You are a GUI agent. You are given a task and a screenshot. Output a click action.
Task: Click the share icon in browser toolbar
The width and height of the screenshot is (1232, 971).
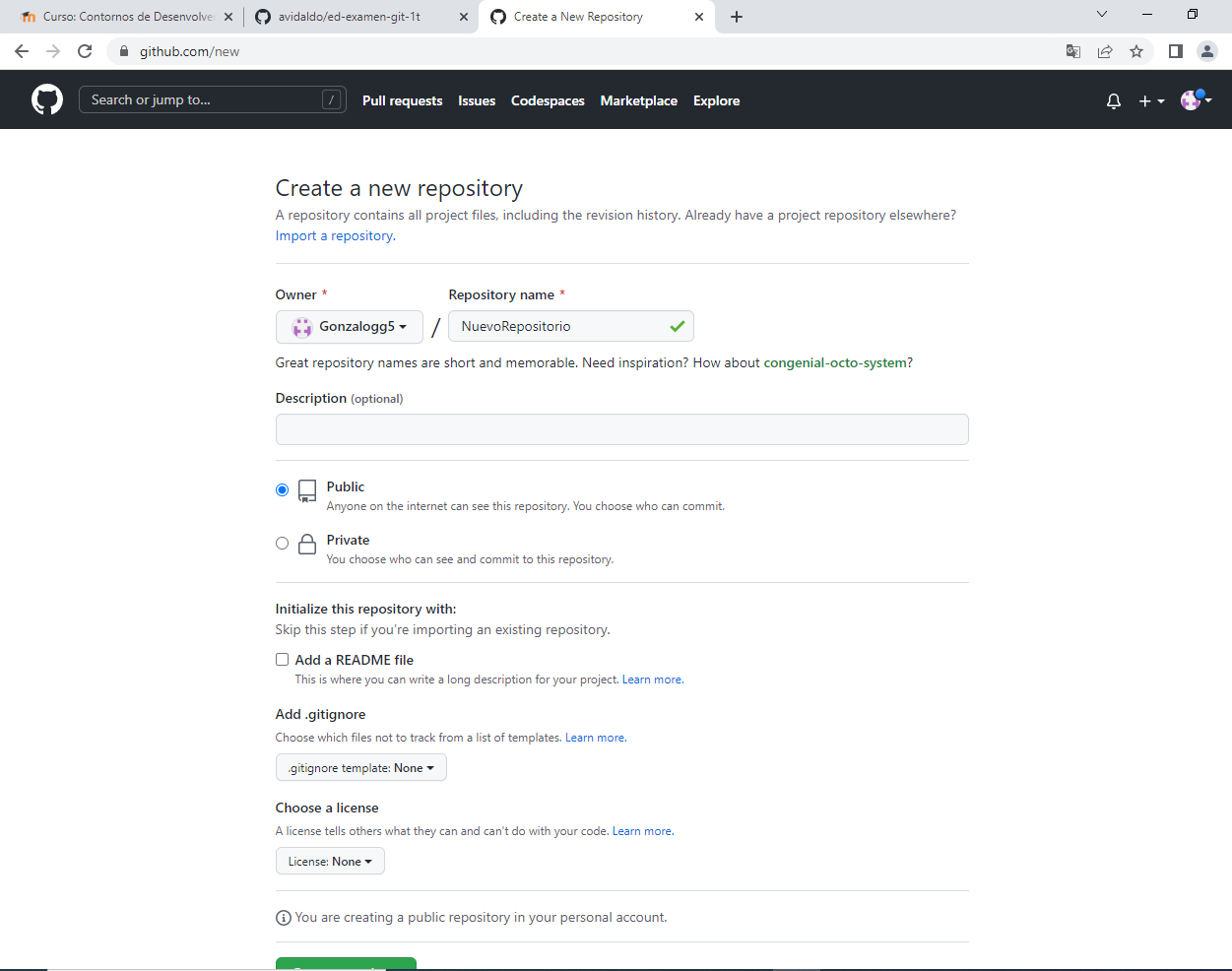pos(1105,50)
